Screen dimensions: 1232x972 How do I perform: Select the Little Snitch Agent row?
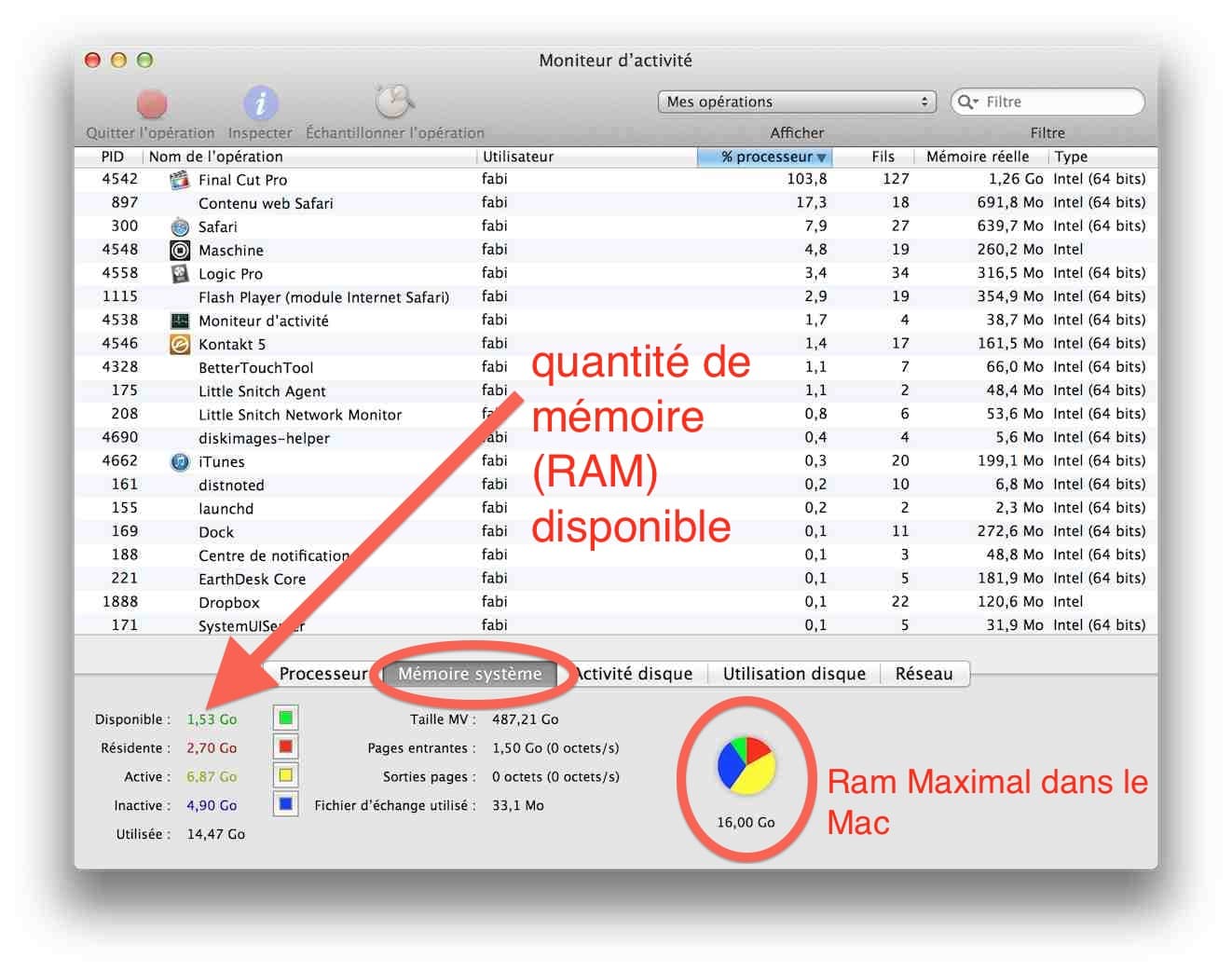[x=616, y=390]
